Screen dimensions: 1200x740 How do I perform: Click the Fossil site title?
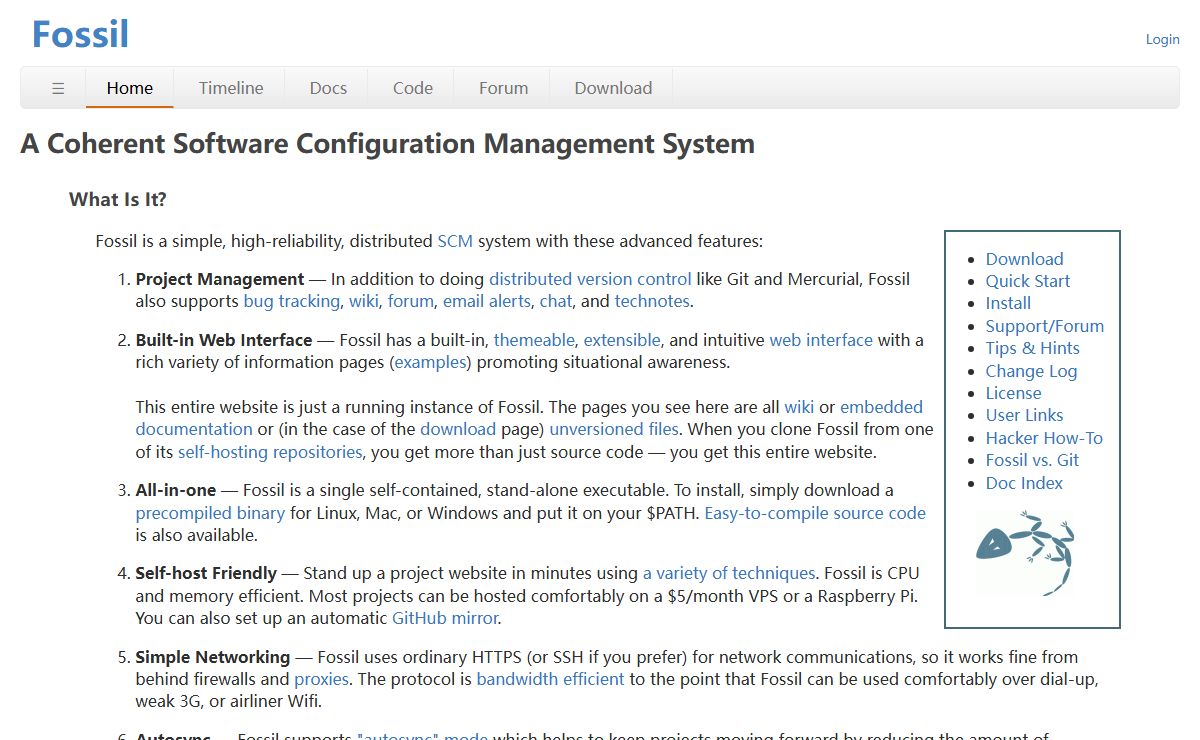coord(80,34)
